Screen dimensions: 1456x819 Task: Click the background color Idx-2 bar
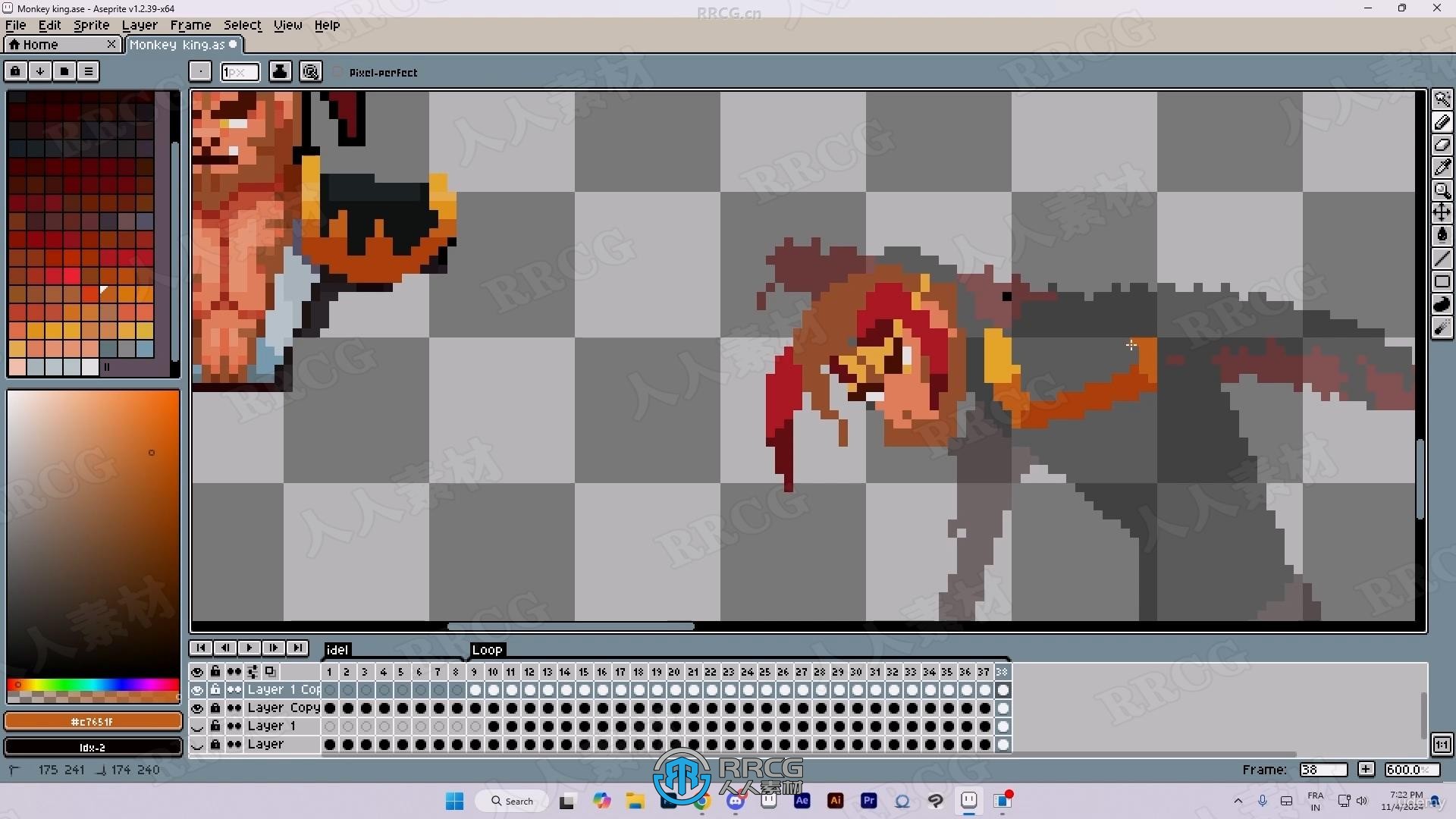point(93,747)
